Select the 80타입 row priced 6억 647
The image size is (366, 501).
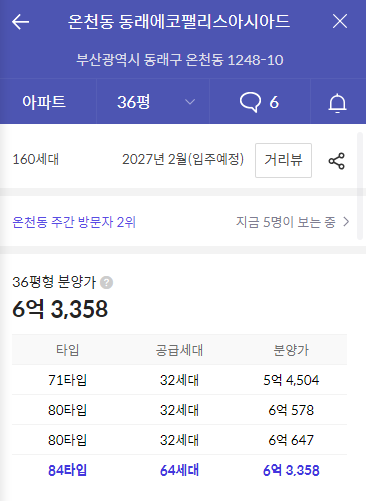[179, 440]
